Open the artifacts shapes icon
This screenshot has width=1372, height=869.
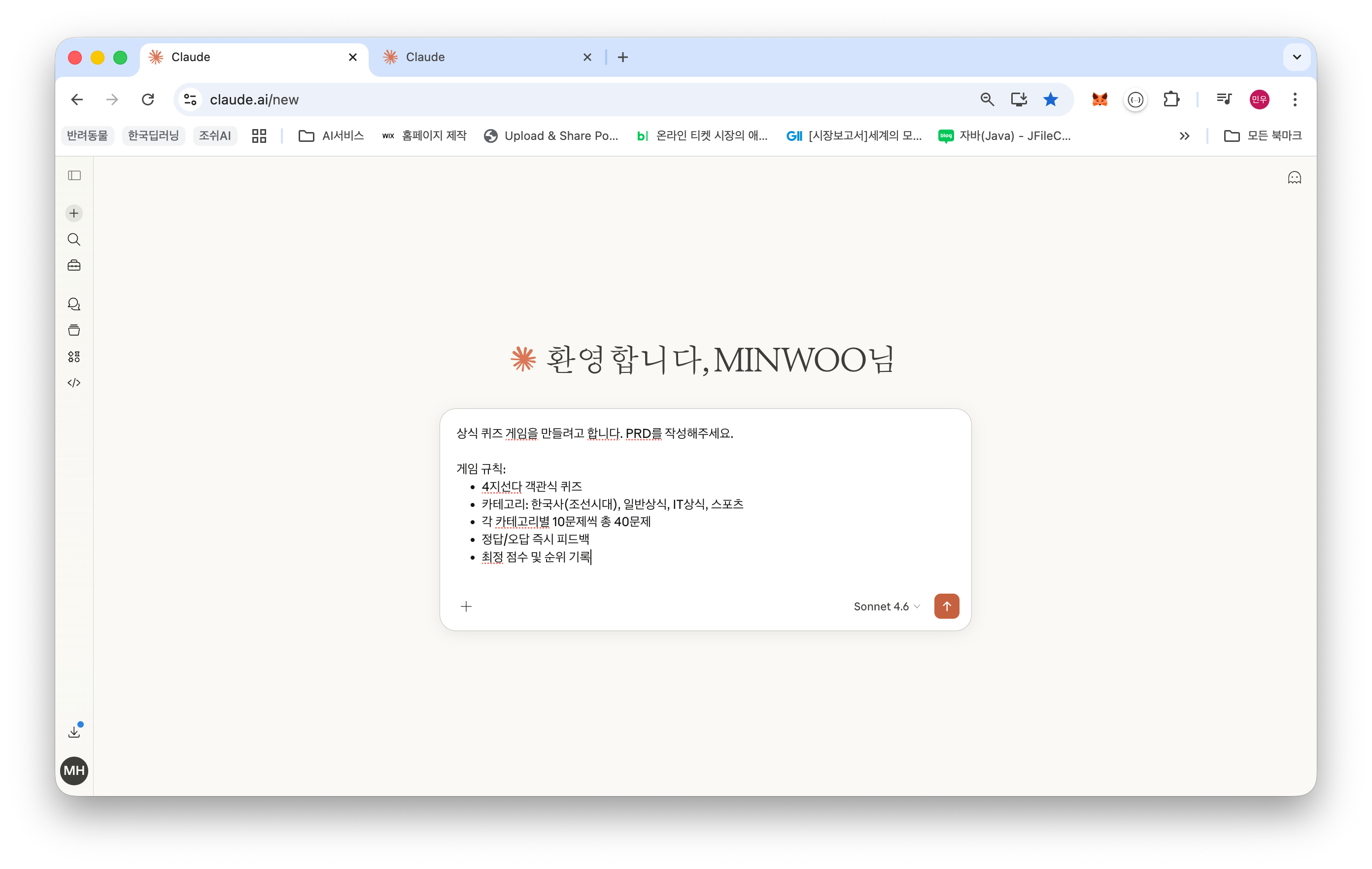(74, 357)
